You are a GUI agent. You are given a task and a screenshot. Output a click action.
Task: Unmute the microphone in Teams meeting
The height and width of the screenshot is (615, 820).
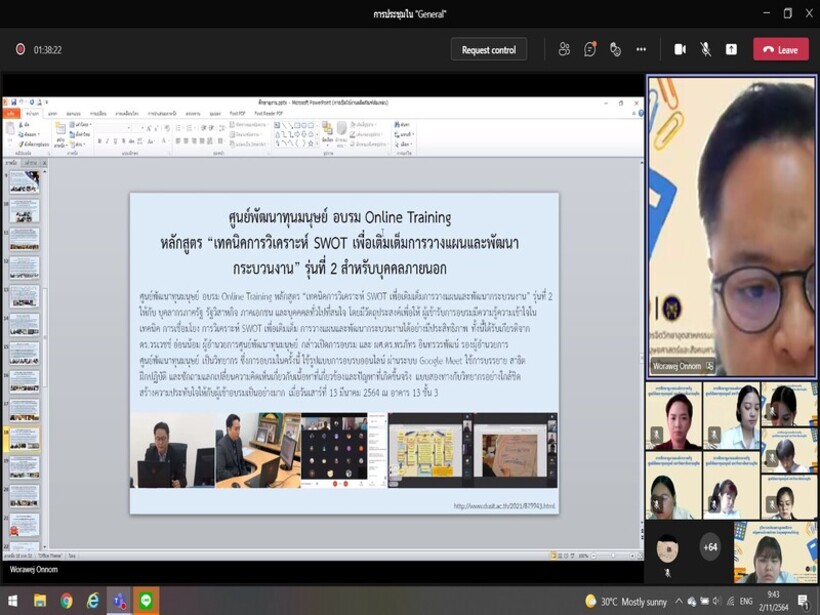coord(705,50)
